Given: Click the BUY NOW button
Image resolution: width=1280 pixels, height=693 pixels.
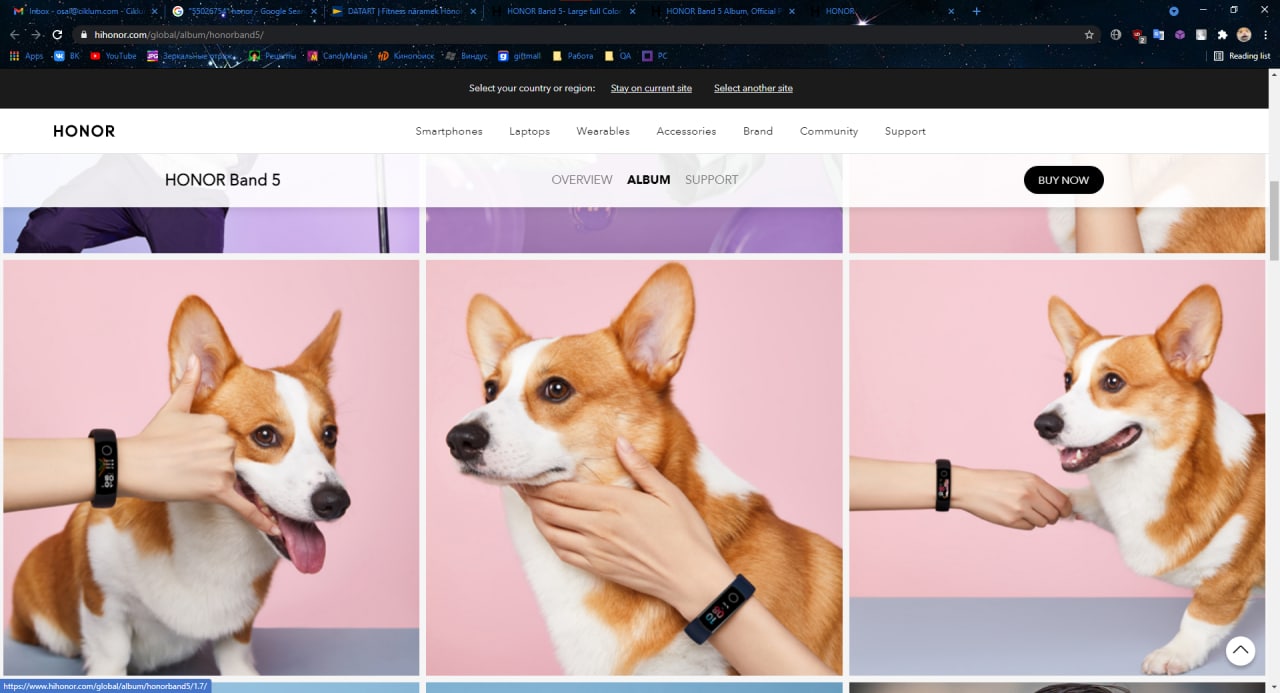Looking at the screenshot, I should click(1063, 180).
